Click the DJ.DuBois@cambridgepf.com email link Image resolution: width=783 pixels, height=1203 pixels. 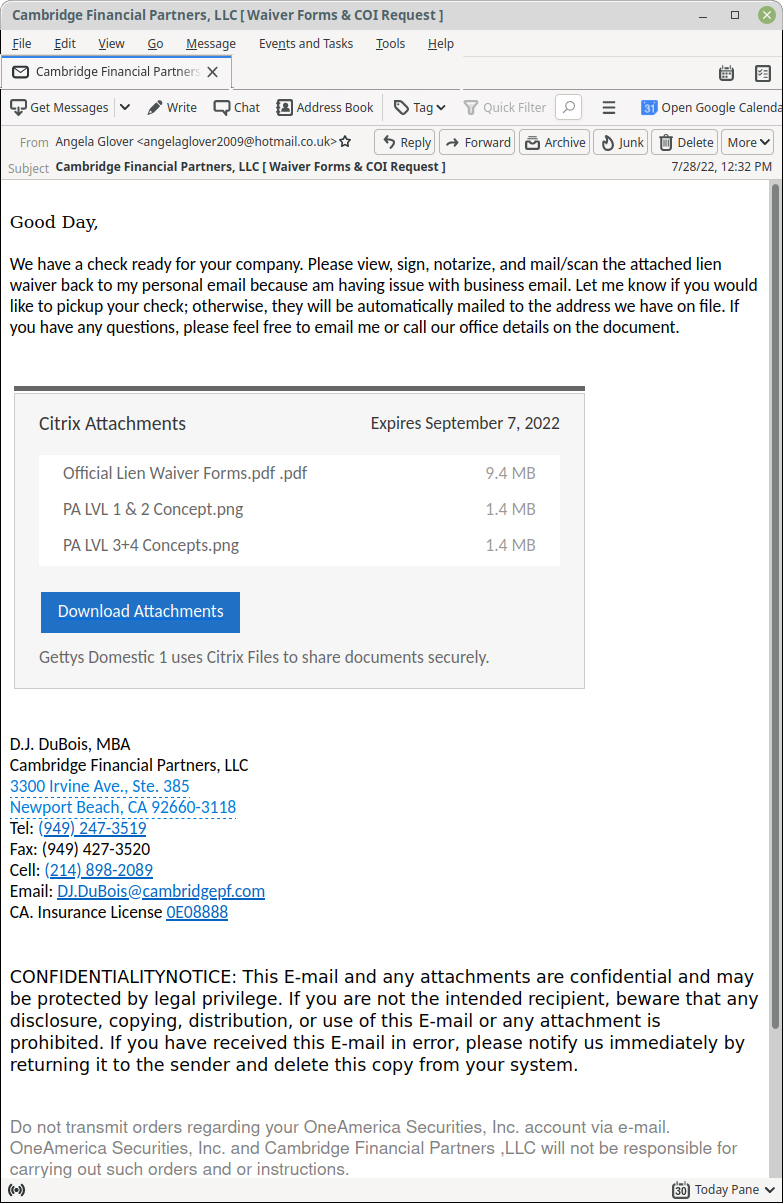[x=161, y=891]
